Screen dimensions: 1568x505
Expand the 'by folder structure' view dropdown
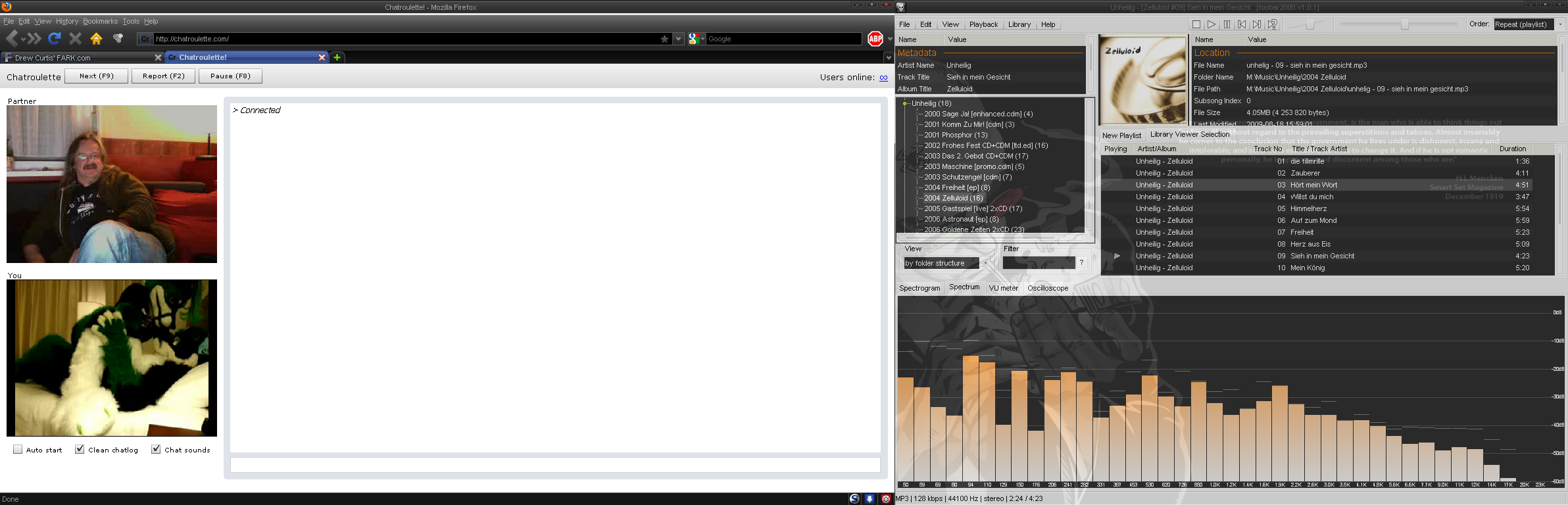pos(985,263)
